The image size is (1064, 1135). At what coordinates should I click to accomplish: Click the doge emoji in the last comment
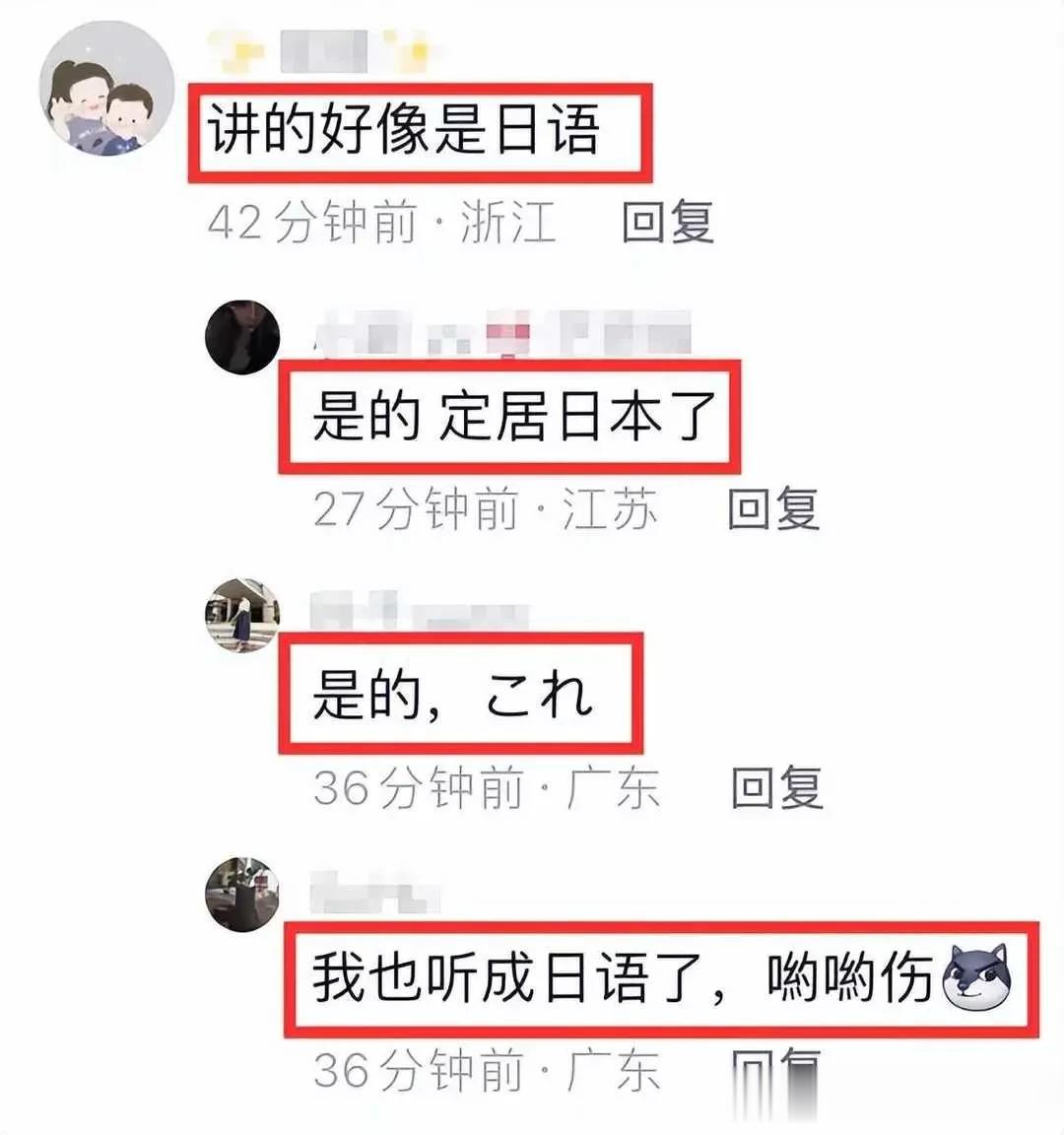click(976, 977)
